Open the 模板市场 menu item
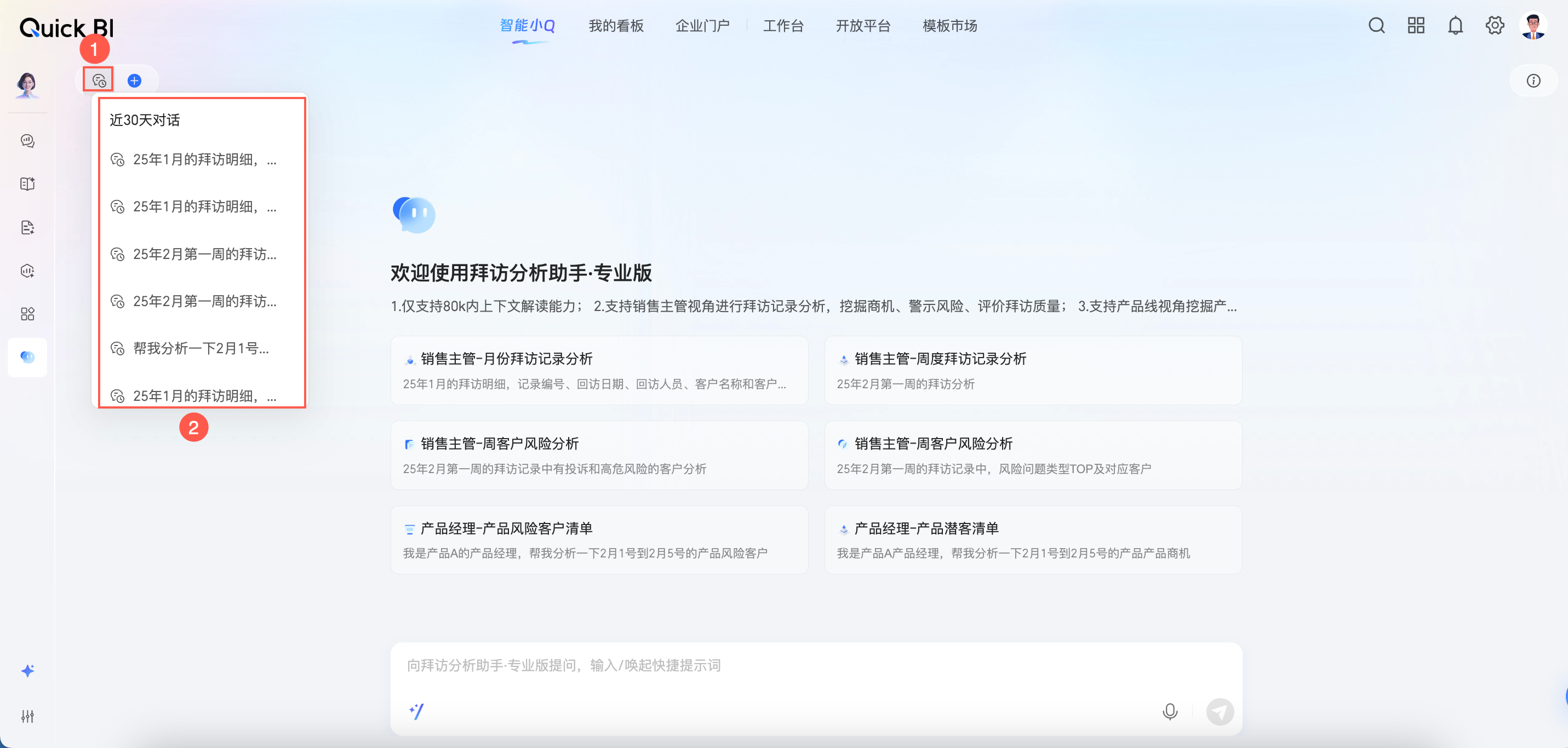This screenshot has height=748, width=1568. click(x=949, y=26)
